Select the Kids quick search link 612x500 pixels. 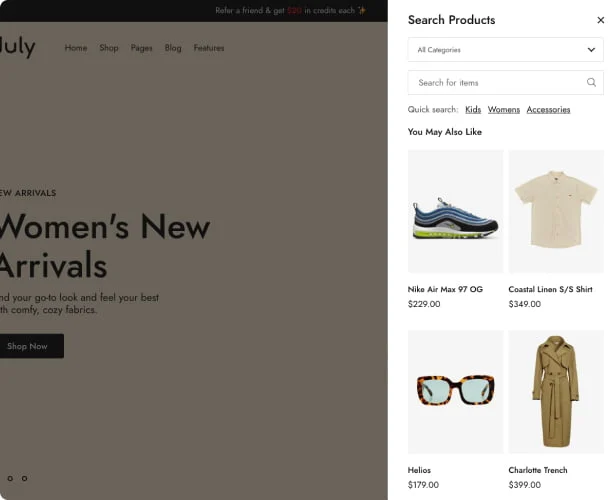click(x=473, y=110)
